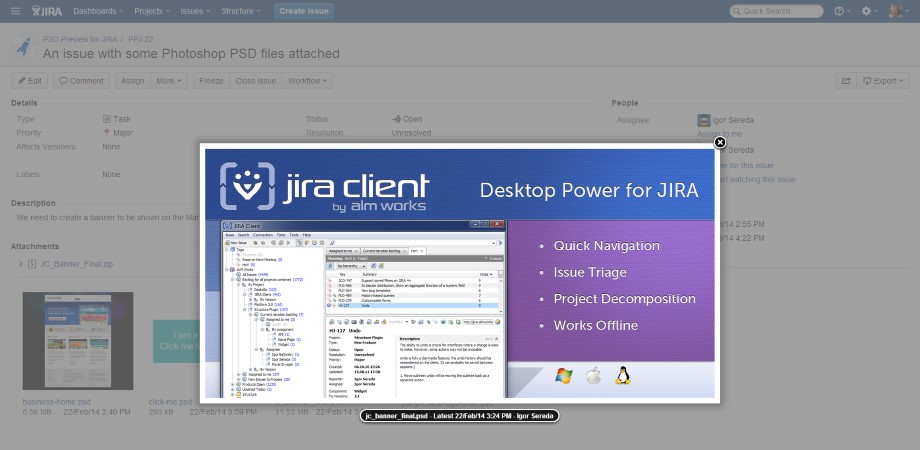920x450 pixels.
Task: Click Igor Sereda assignee name
Action: (733, 120)
